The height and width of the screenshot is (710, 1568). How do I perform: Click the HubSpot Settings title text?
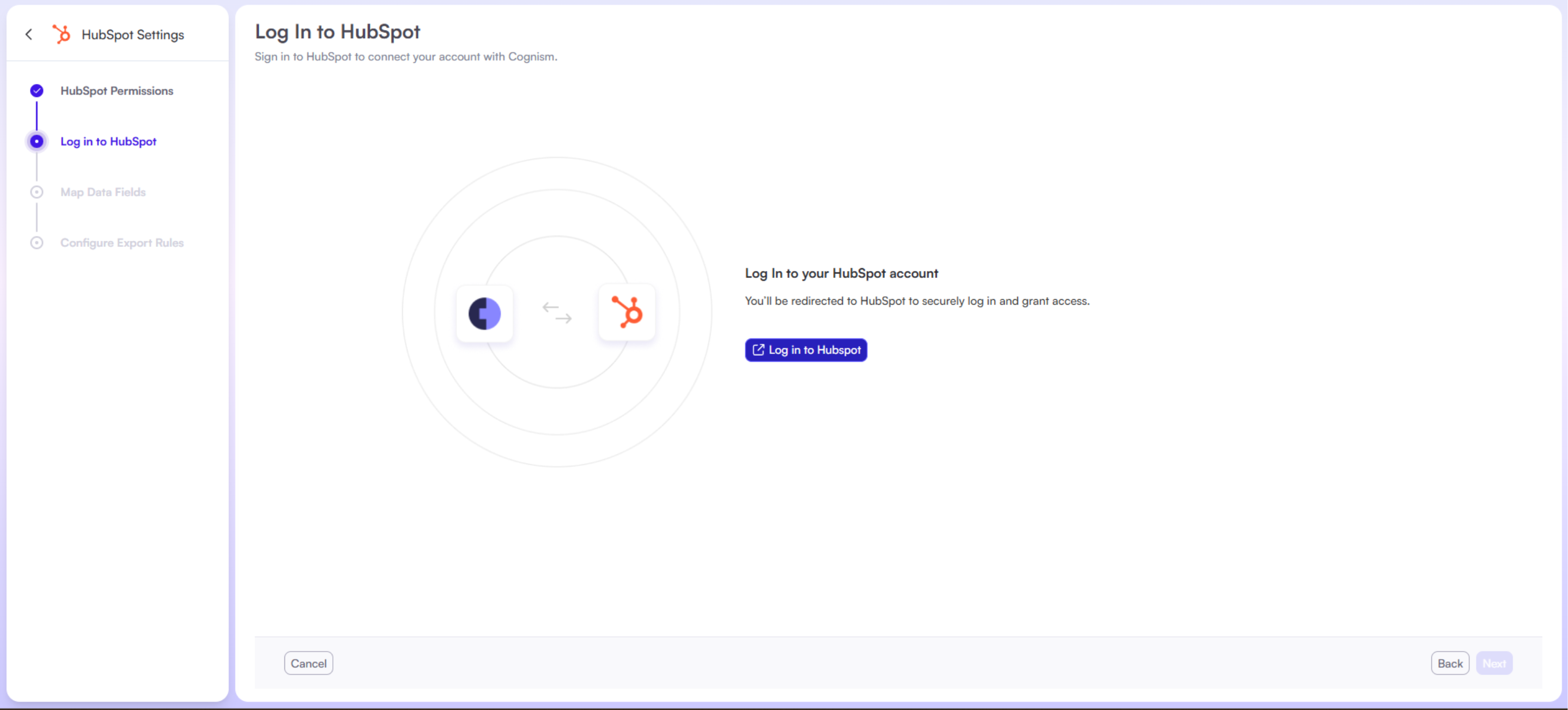click(x=133, y=35)
